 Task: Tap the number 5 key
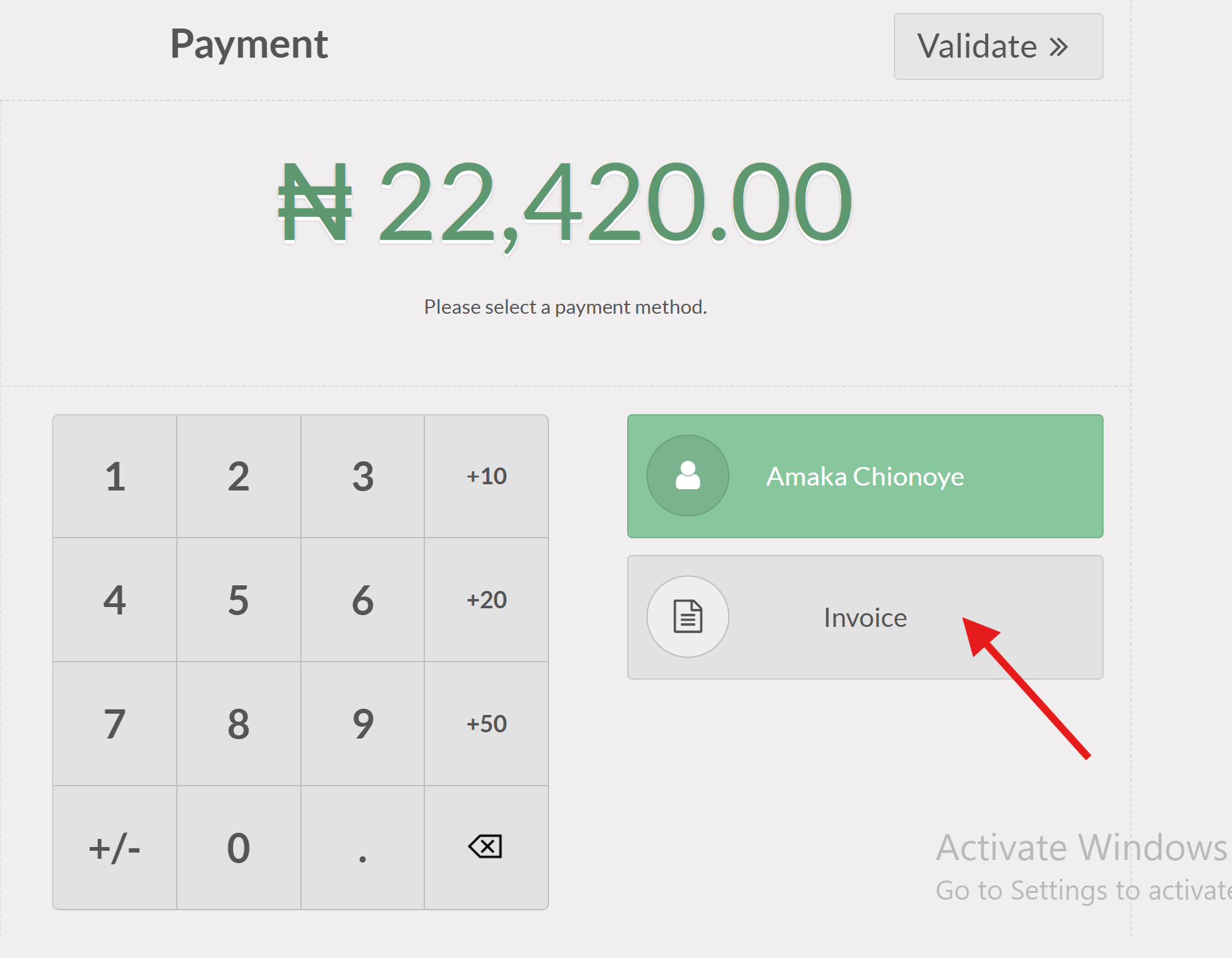239,600
